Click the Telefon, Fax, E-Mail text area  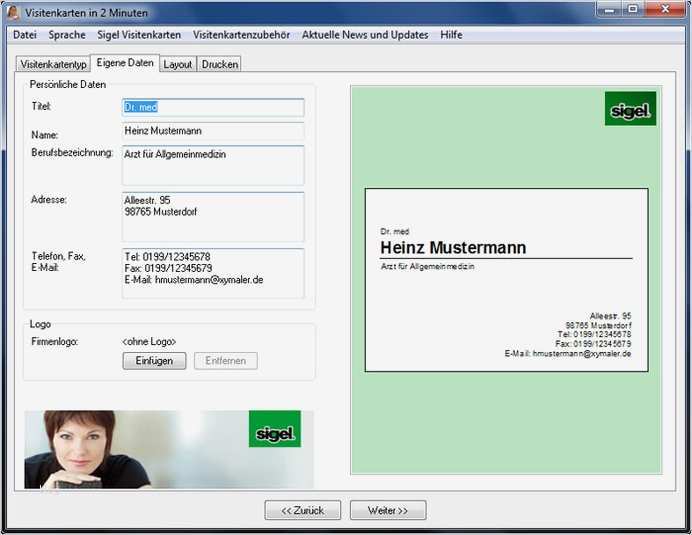click(213, 273)
